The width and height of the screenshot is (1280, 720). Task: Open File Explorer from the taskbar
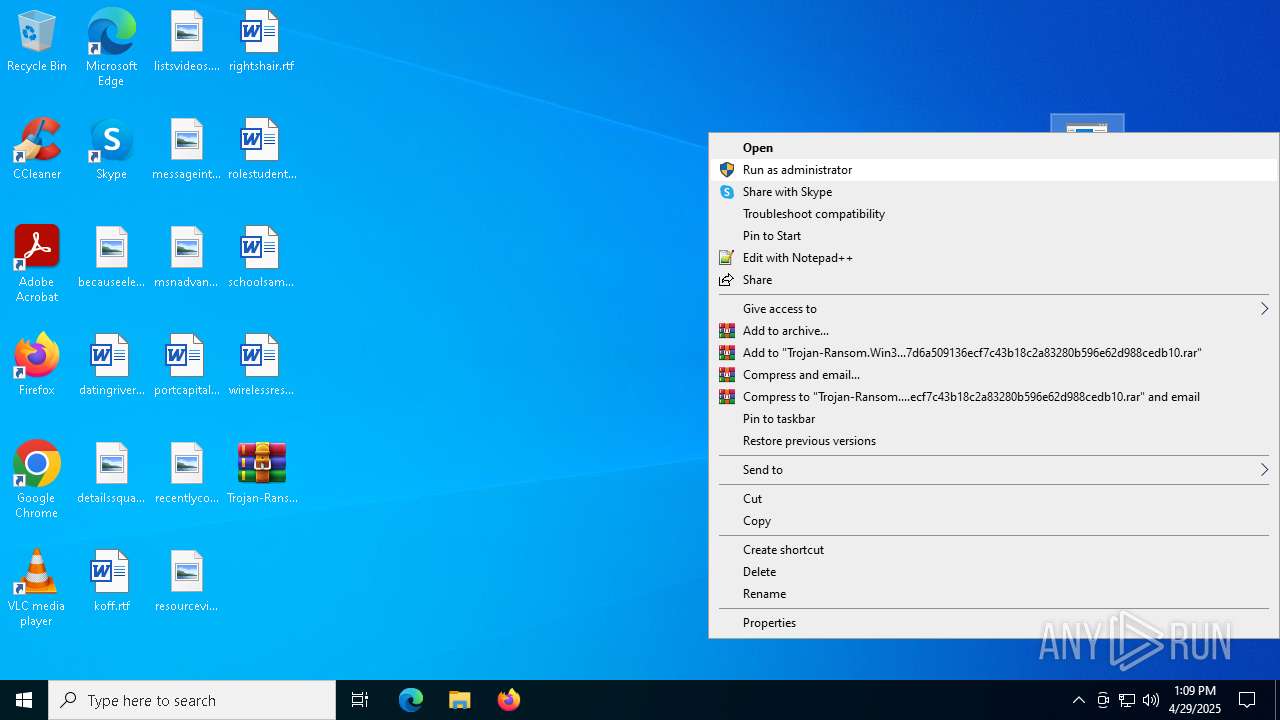click(460, 700)
